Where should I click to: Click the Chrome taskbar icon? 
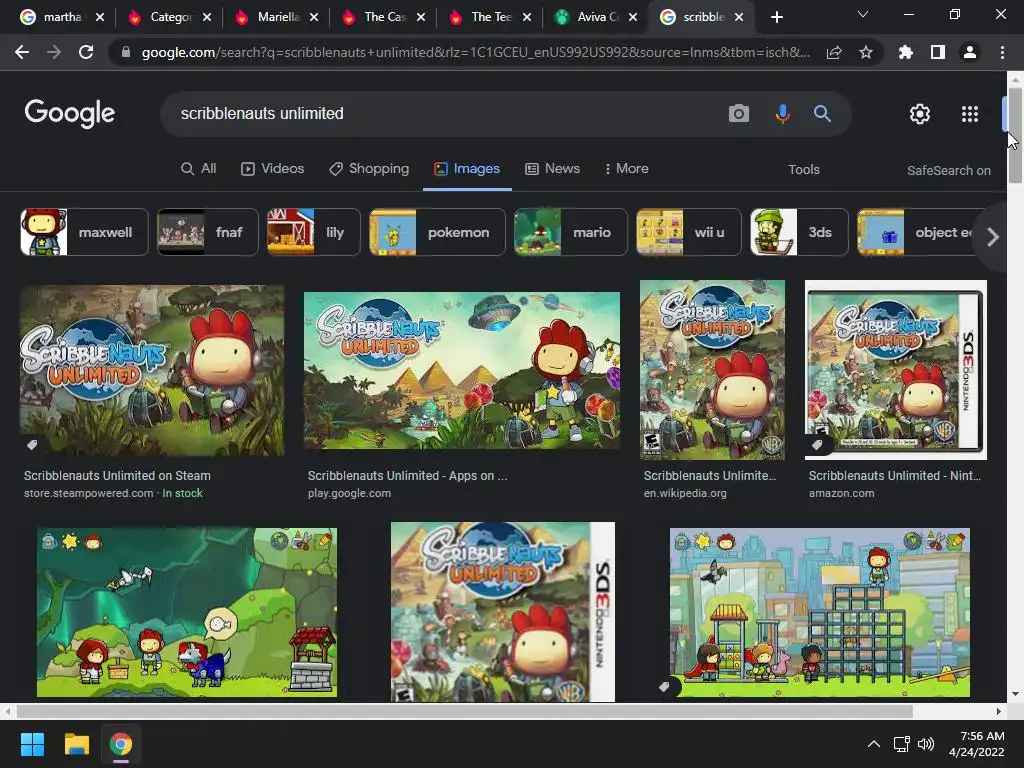121,744
